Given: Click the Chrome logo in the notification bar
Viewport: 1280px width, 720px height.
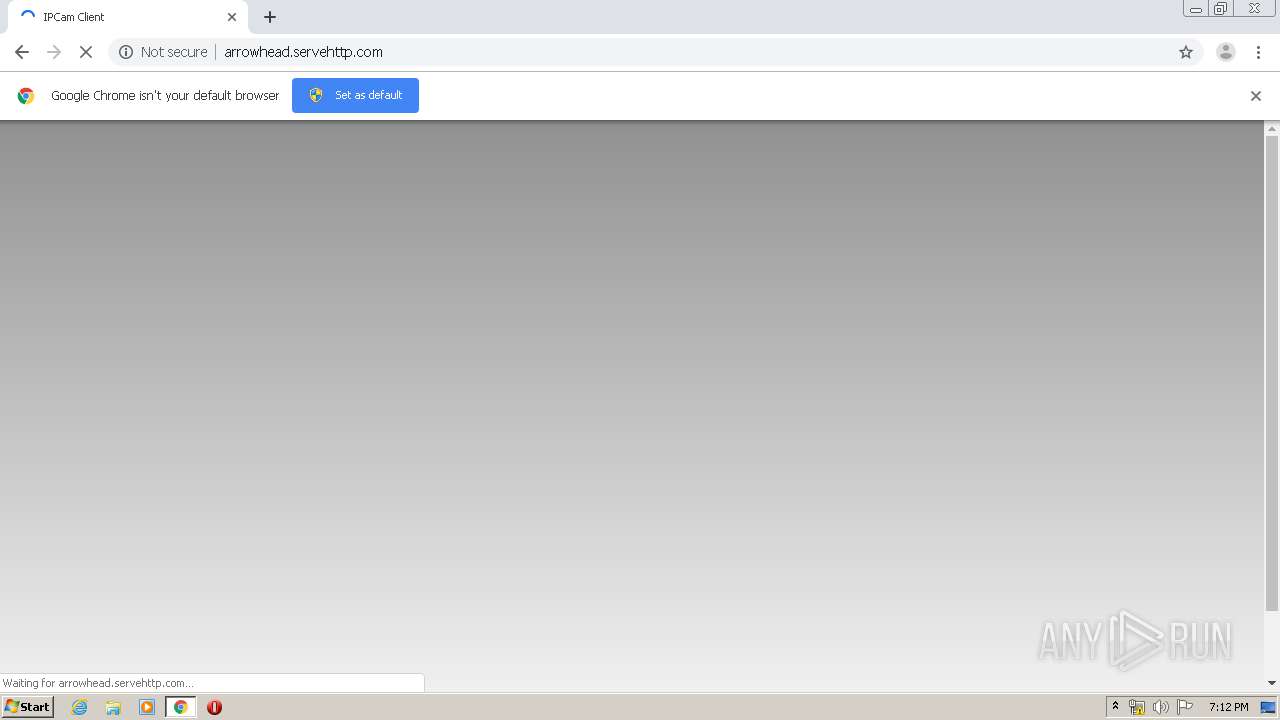Looking at the screenshot, I should [x=26, y=96].
